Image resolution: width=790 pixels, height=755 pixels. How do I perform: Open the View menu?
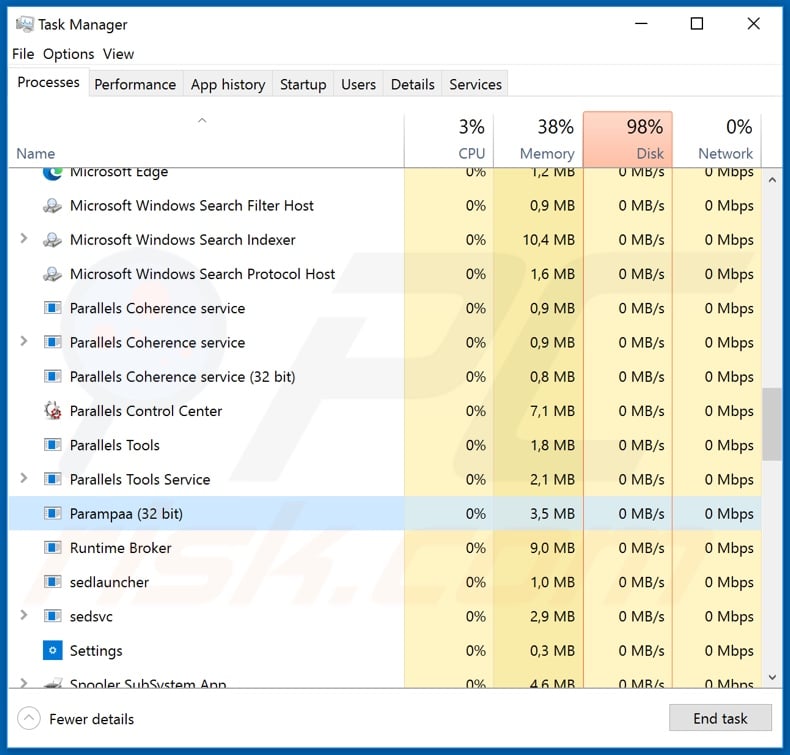pos(118,54)
